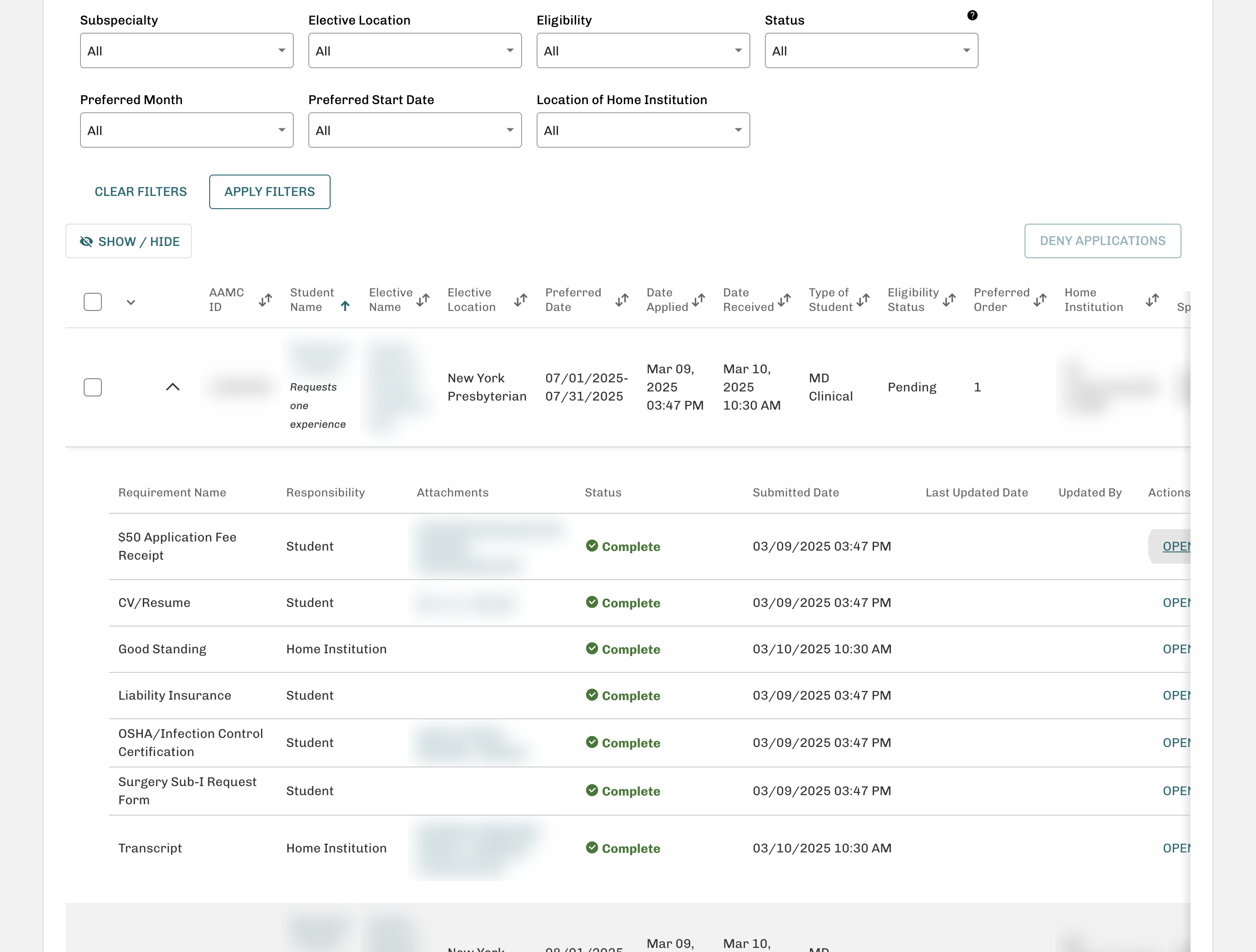Open the CV/Resume requirement
This screenshot has height=952, width=1256.
[1176, 603]
